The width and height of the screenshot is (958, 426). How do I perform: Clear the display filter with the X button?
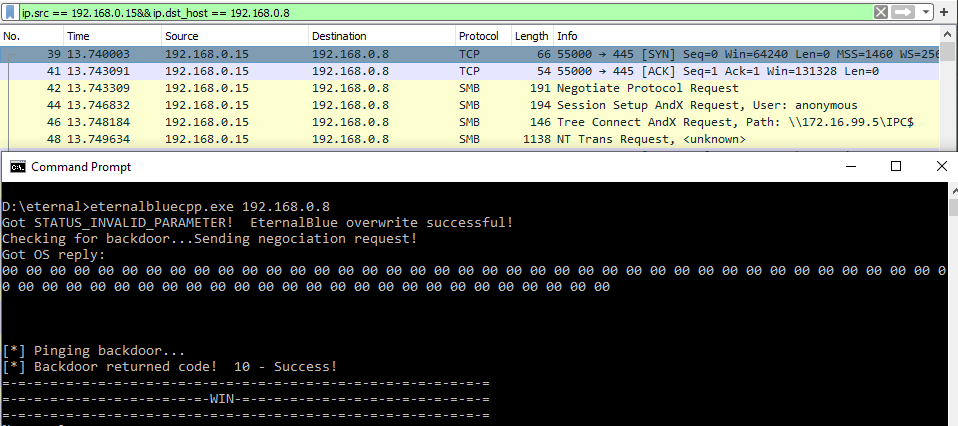click(x=880, y=12)
